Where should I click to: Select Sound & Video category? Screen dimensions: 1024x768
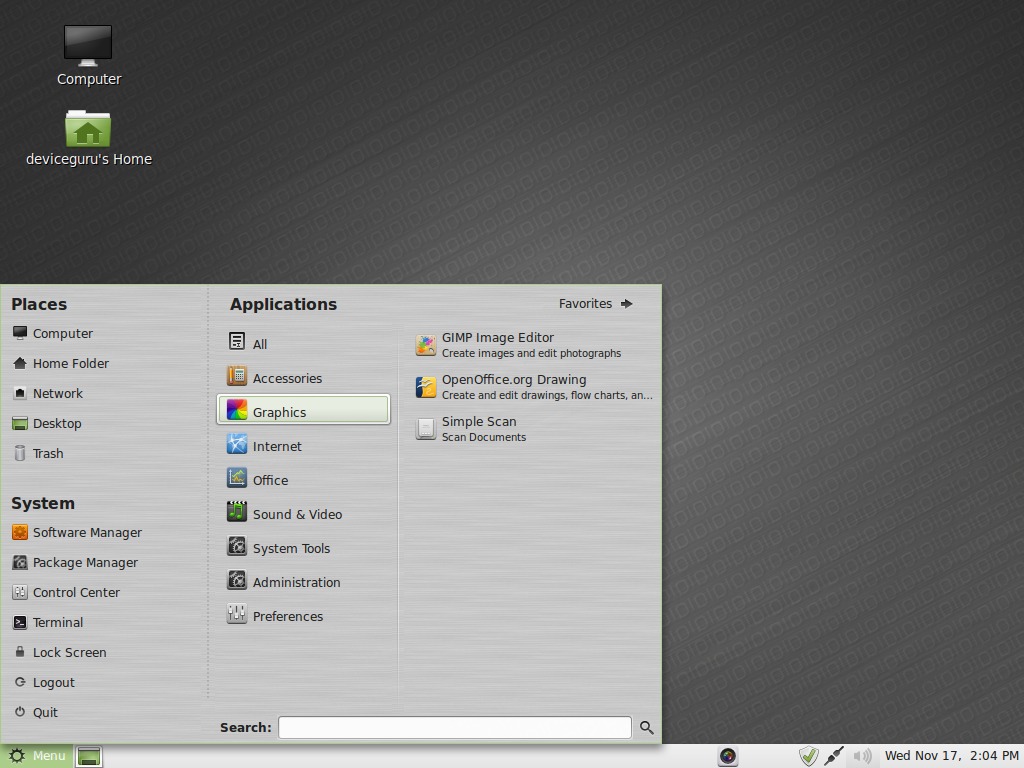tap(304, 513)
